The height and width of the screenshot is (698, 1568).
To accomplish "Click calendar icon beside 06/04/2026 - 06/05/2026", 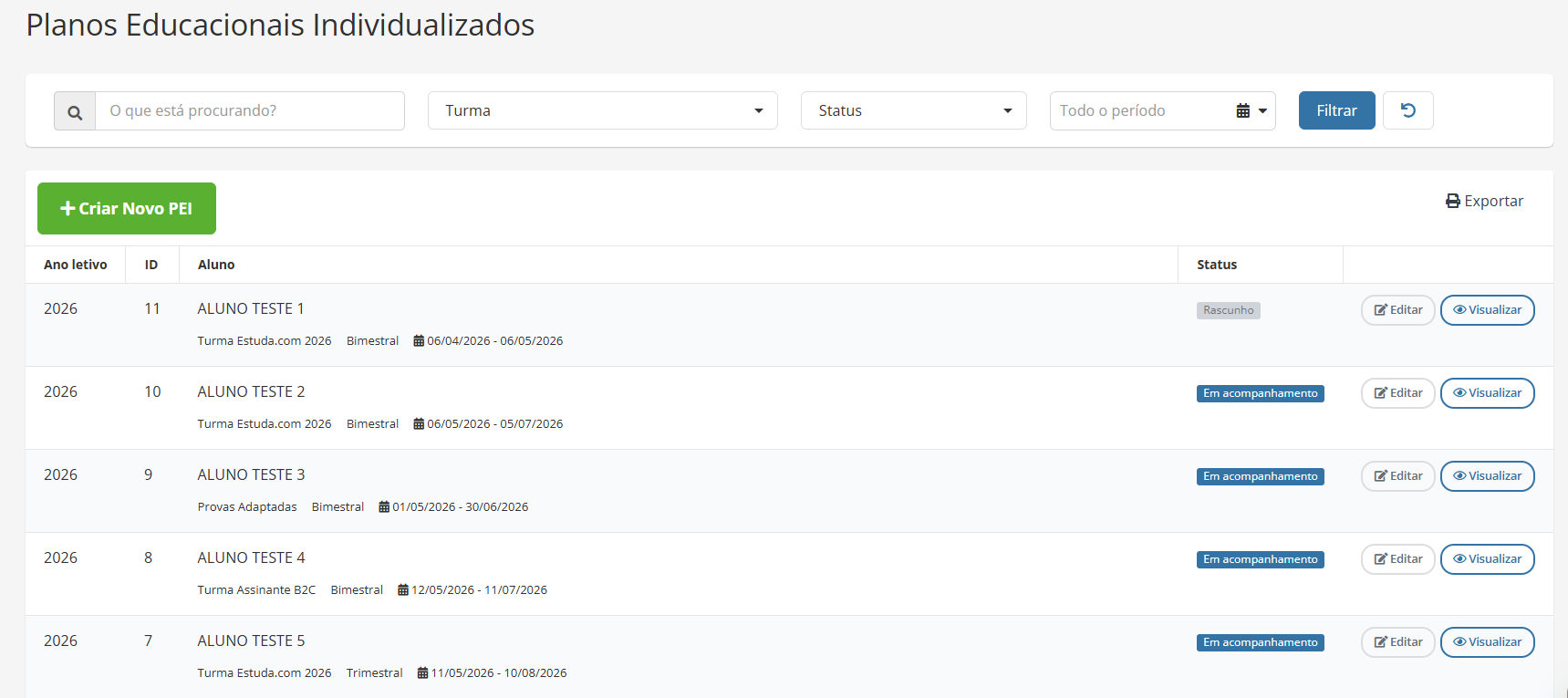I will coord(419,340).
